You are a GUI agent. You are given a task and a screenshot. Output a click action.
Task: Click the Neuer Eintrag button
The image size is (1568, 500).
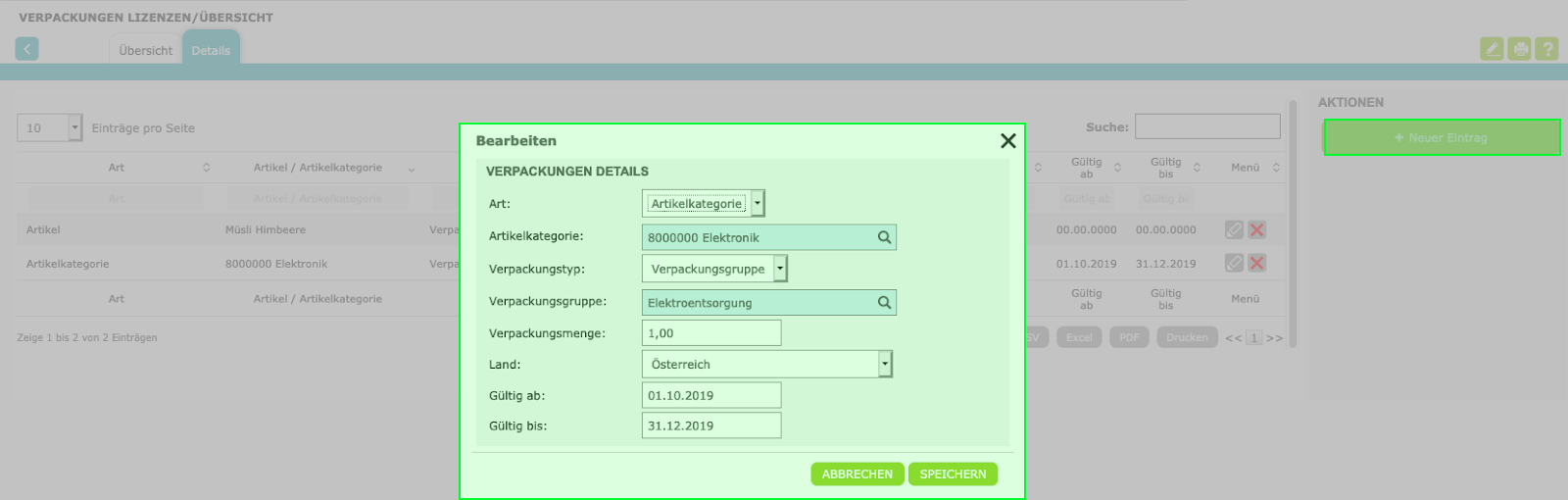tap(1442, 137)
